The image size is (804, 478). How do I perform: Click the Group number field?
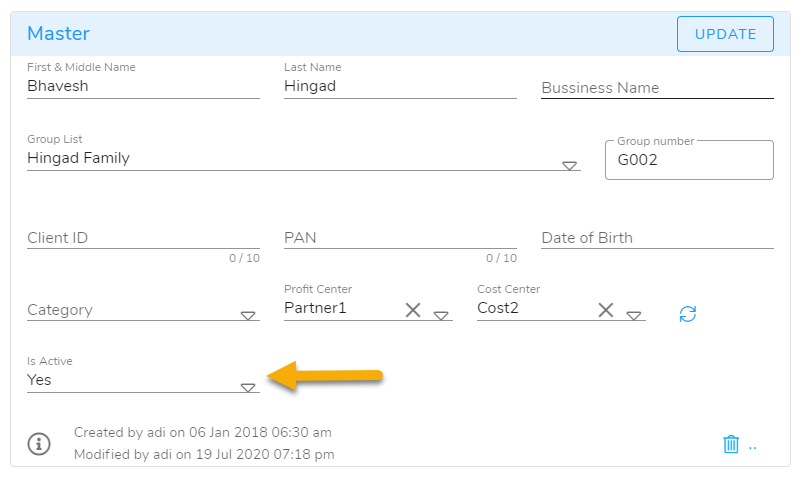point(688,160)
